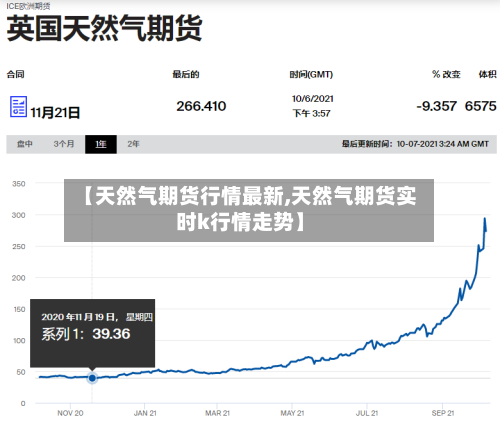Click the percent change value -9.357

click(436, 106)
